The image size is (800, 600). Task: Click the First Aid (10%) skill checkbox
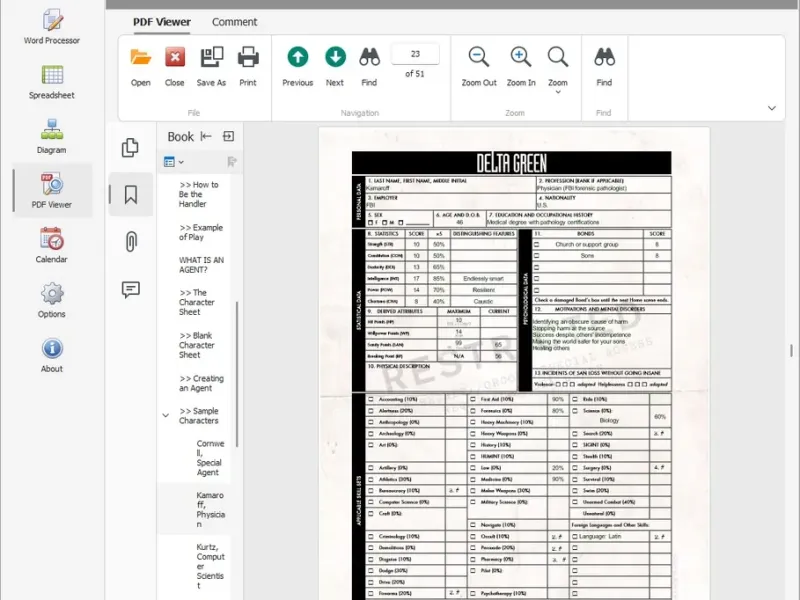click(x=472, y=399)
